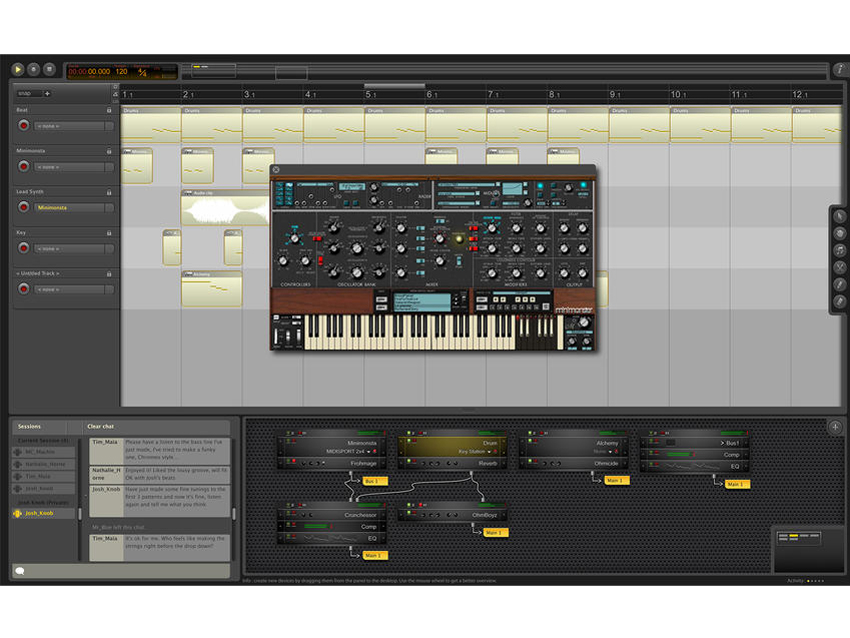This screenshot has width=850, height=638.
Task: Click the Clear chat button
Action: (x=101, y=427)
